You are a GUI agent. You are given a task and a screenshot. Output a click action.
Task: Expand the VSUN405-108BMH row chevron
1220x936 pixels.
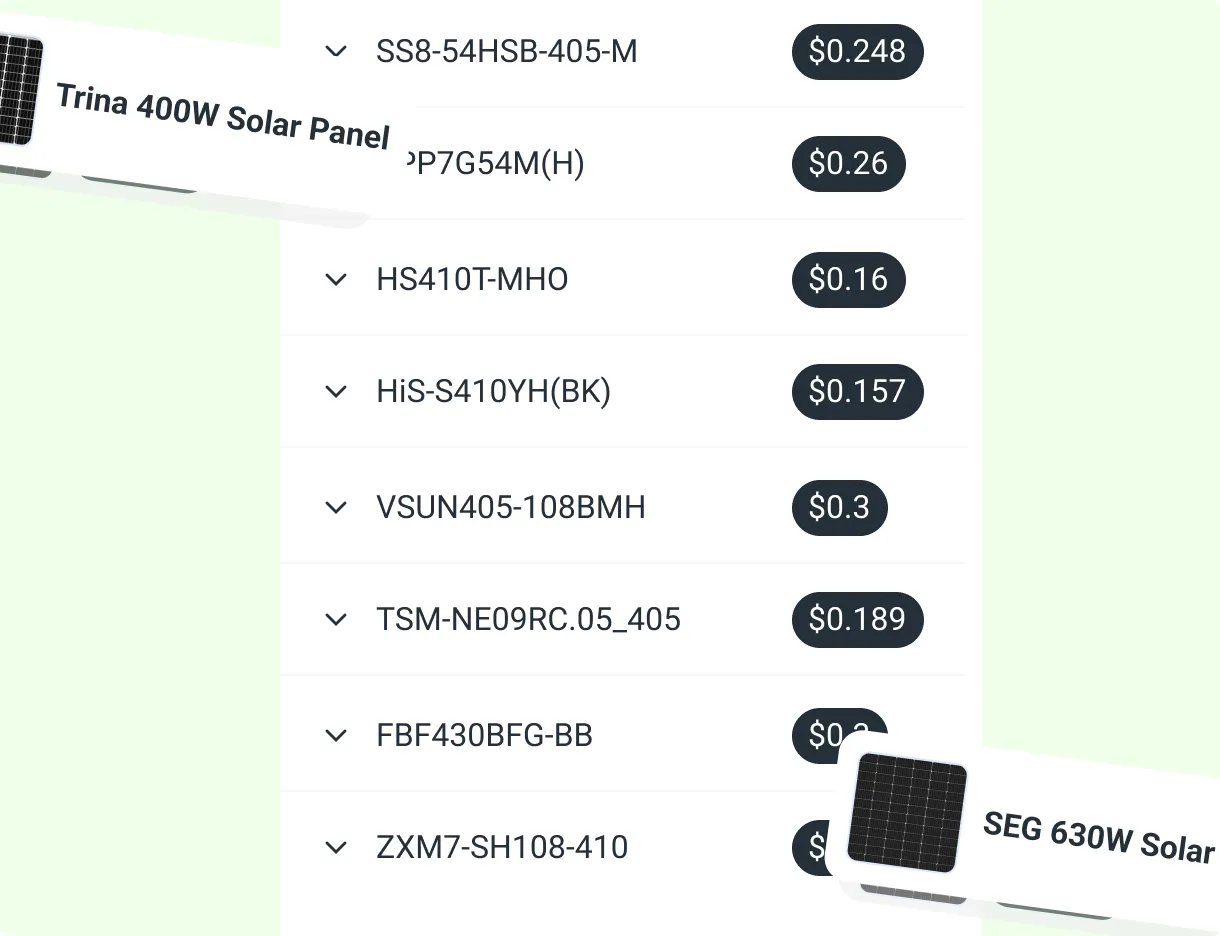click(336, 507)
